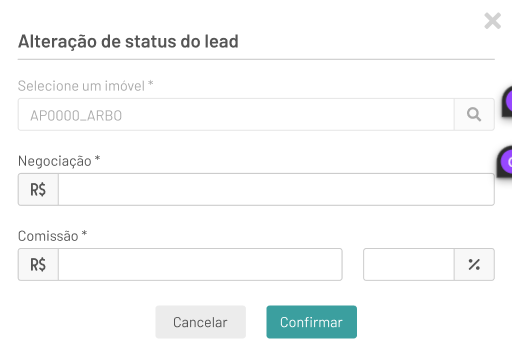Screen dimensions: 512x360
Task: Click the Negociação field label
Action: [x=55, y=161]
